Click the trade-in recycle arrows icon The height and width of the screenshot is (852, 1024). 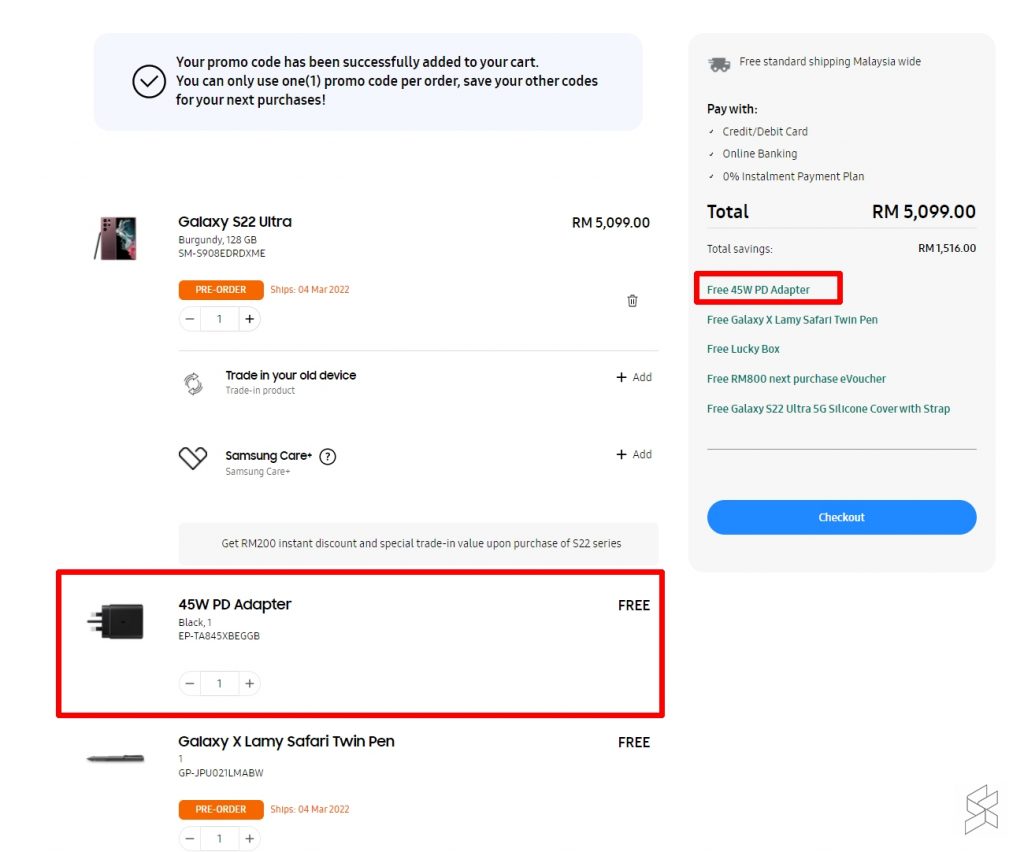[193, 383]
